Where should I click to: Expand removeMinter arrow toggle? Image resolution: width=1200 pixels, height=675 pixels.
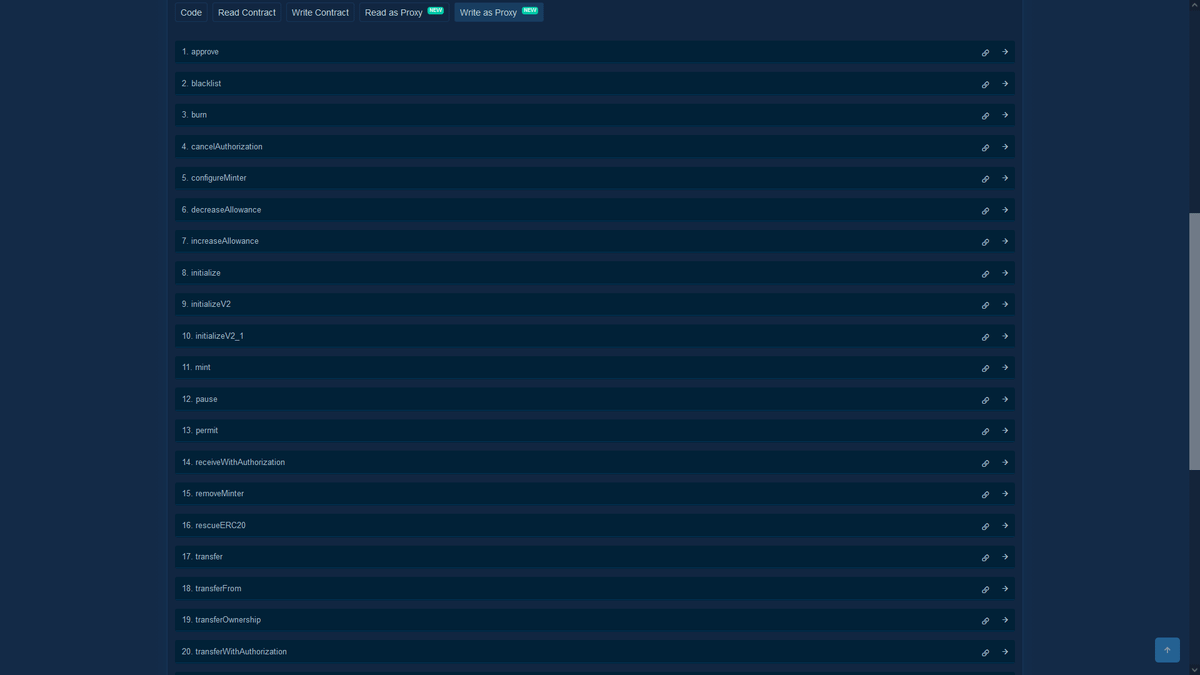(1005, 494)
